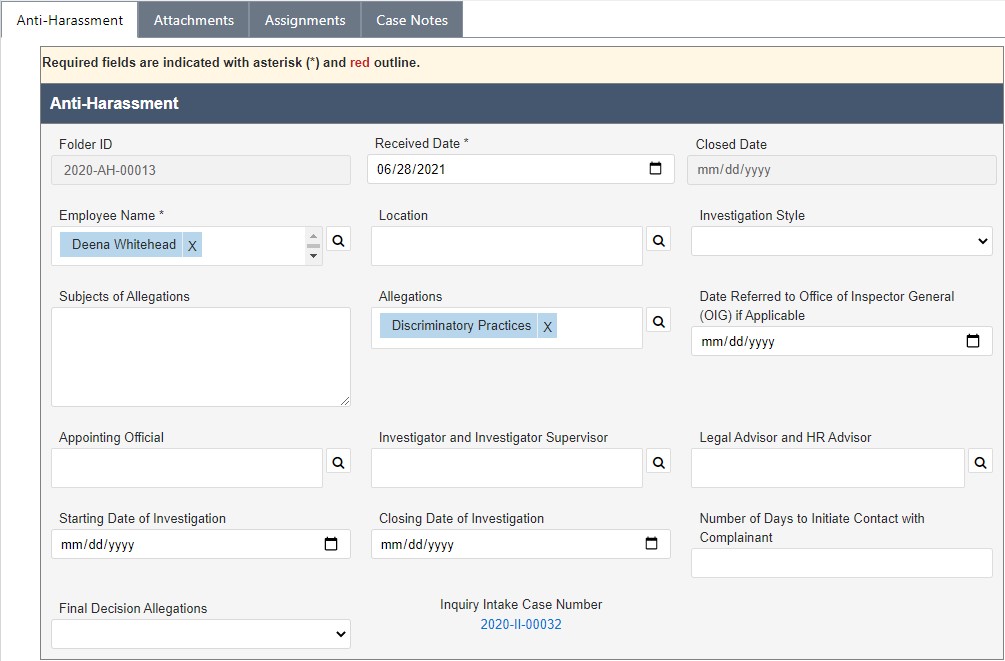This screenshot has height=661, width=1005.
Task: Open Closing Date of Investigation calendar
Action: click(651, 544)
